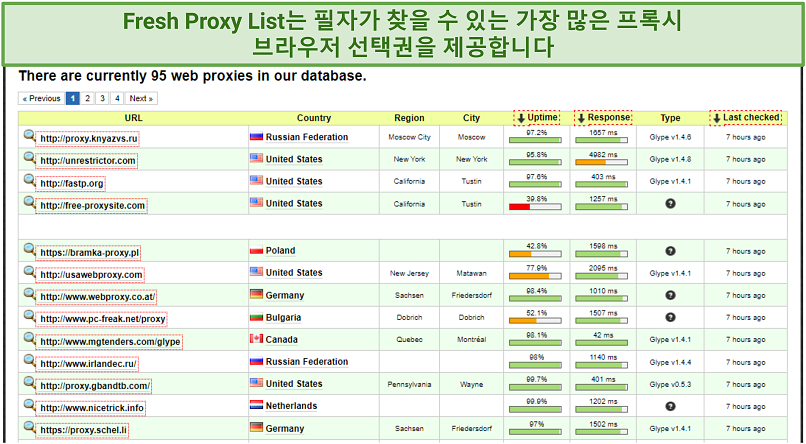Click magnifier icon beside proxy.gbandtb.com
The height and width of the screenshot is (444, 806).
[29, 383]
